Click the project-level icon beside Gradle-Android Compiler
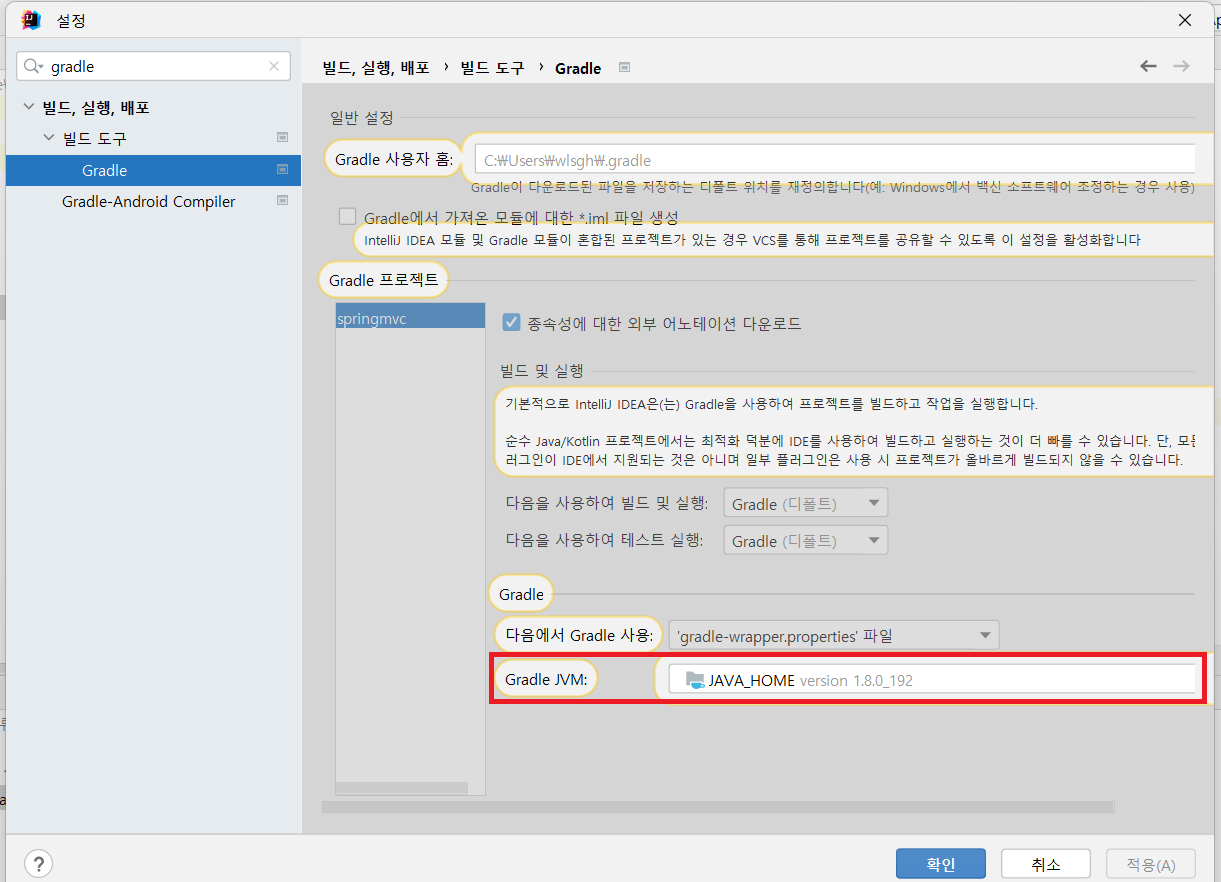This screenshot has height=882, width=1221. 282,200
